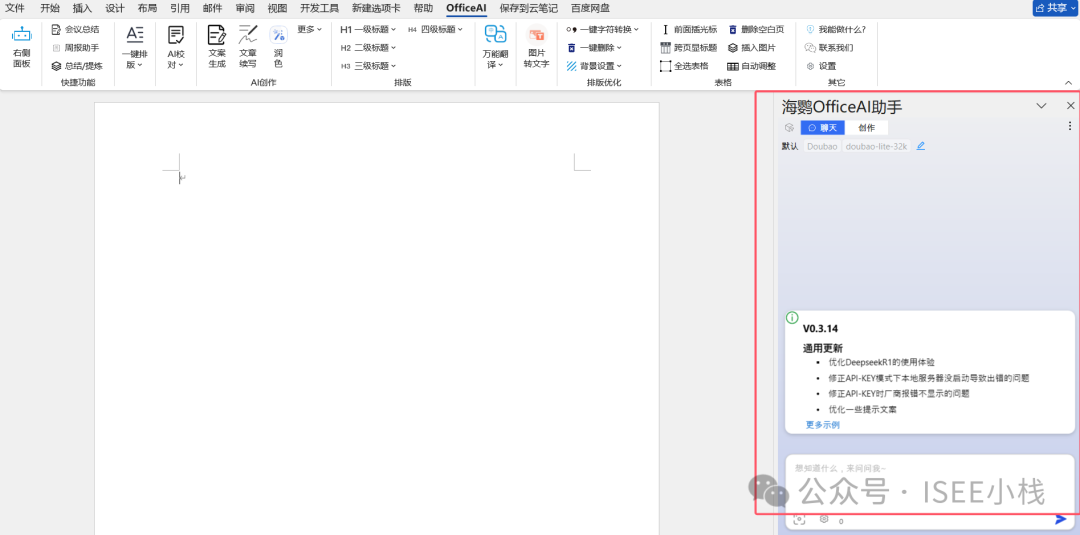
Task: Switch to the 聊天 chat mode
Action: click(822, 127)
